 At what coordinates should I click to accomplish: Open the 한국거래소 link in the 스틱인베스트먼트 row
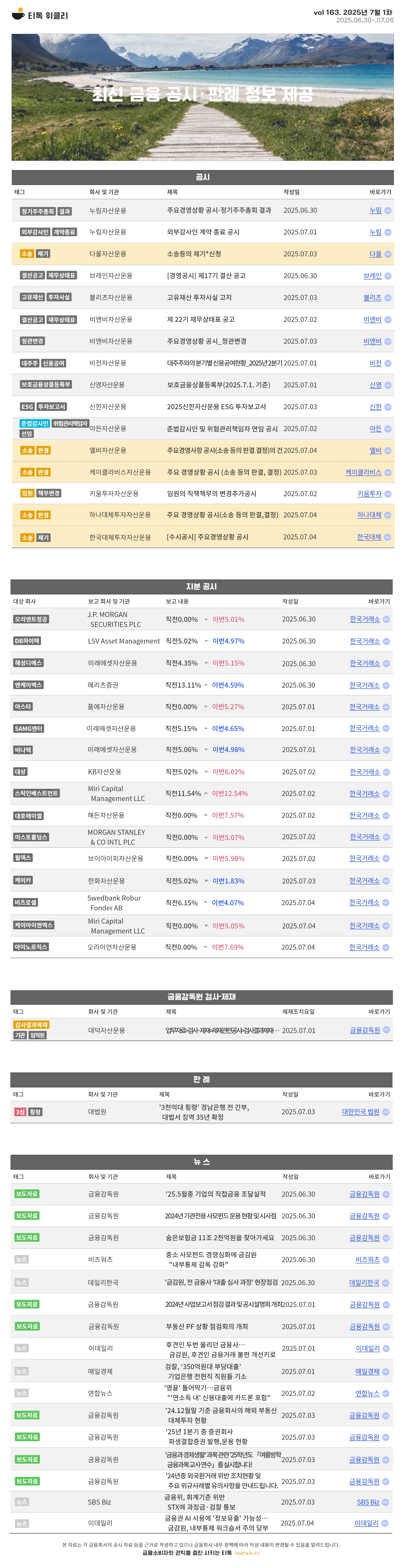365,794
